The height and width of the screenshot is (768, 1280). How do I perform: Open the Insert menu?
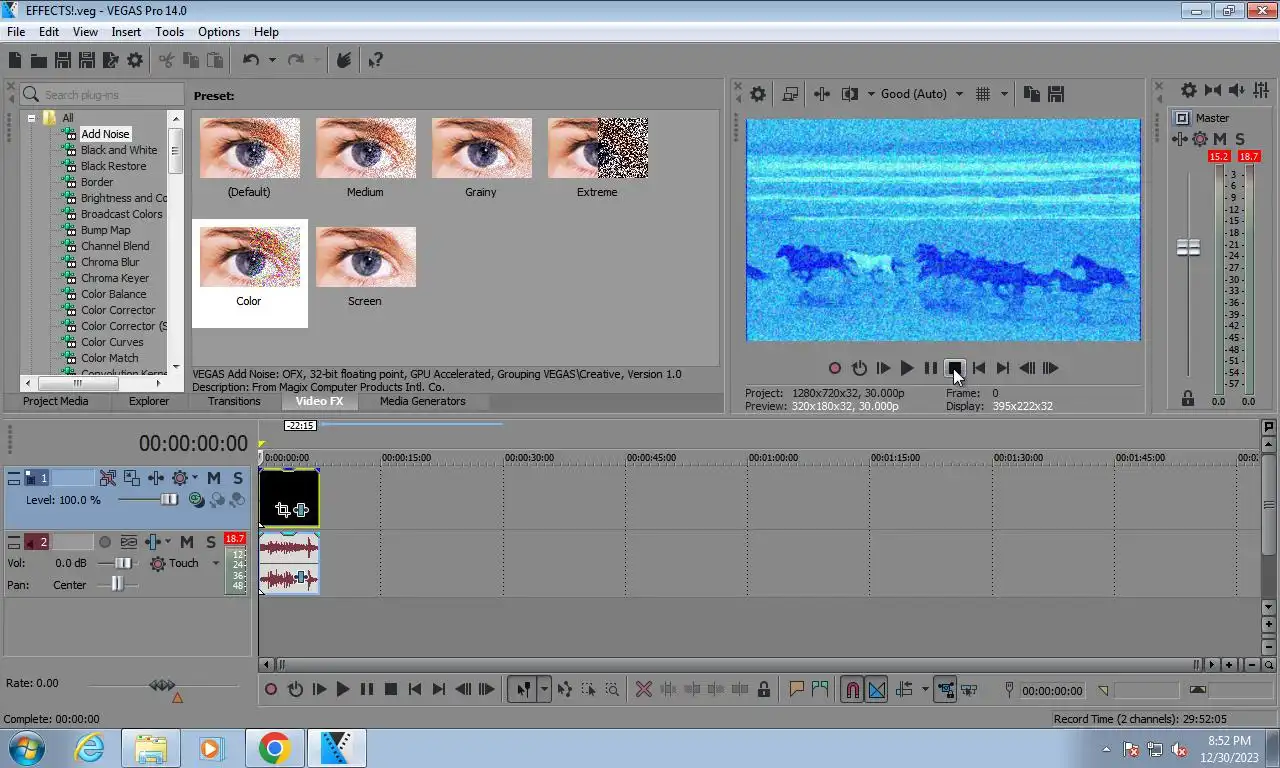(x=126, y=32)
